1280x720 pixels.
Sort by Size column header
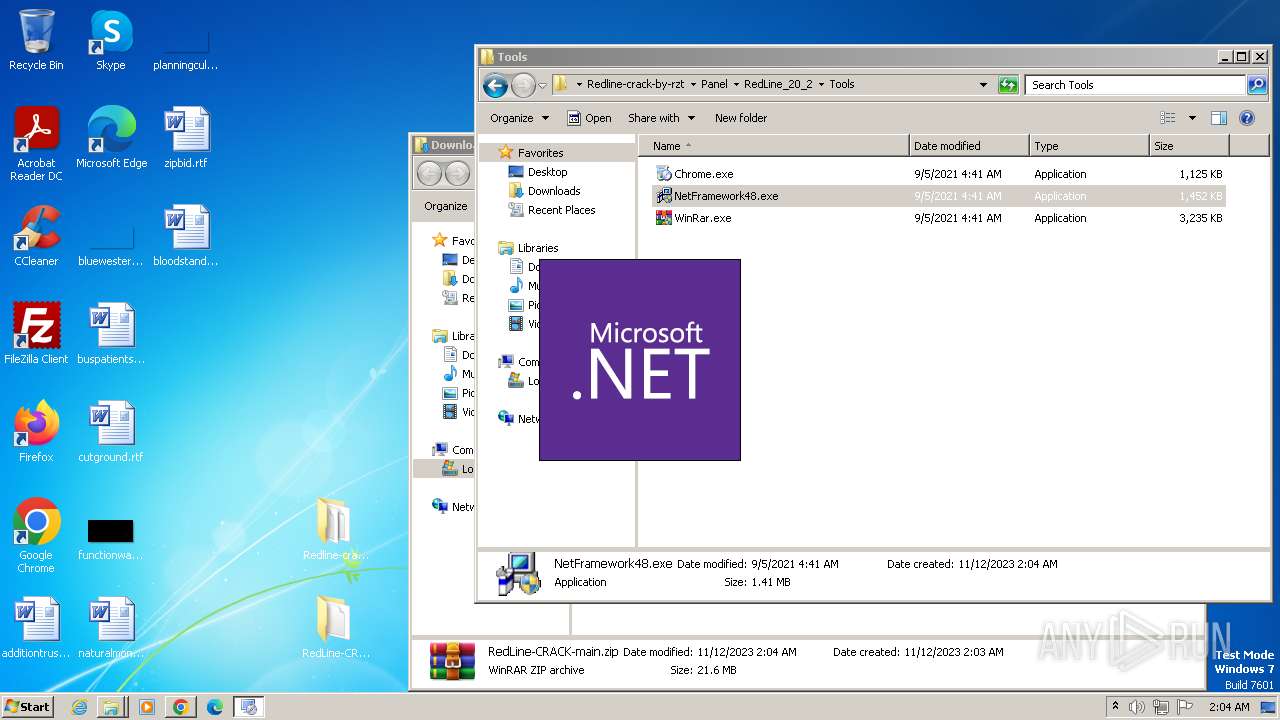pos(1189,146)
